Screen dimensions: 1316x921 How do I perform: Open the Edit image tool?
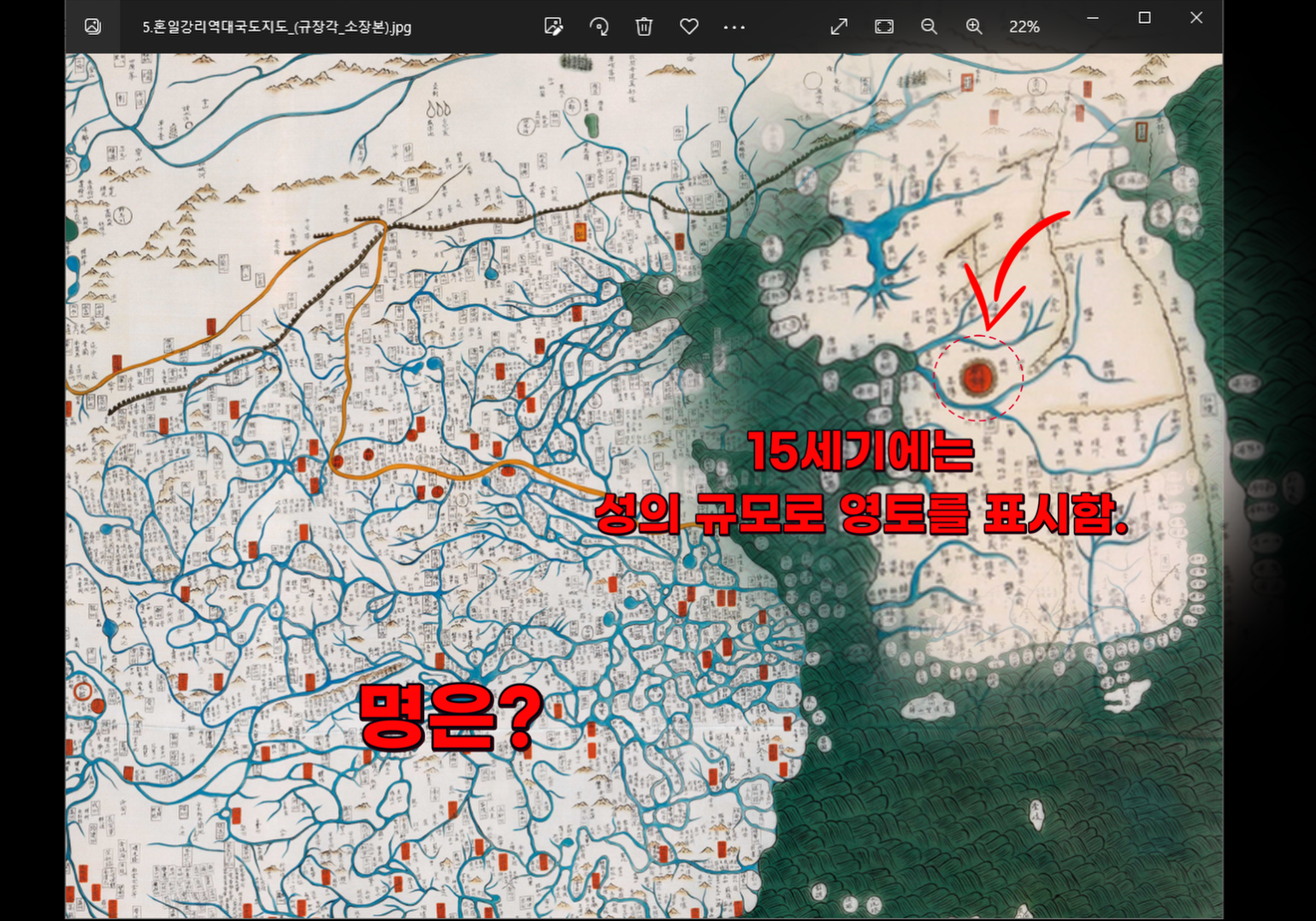553,27
